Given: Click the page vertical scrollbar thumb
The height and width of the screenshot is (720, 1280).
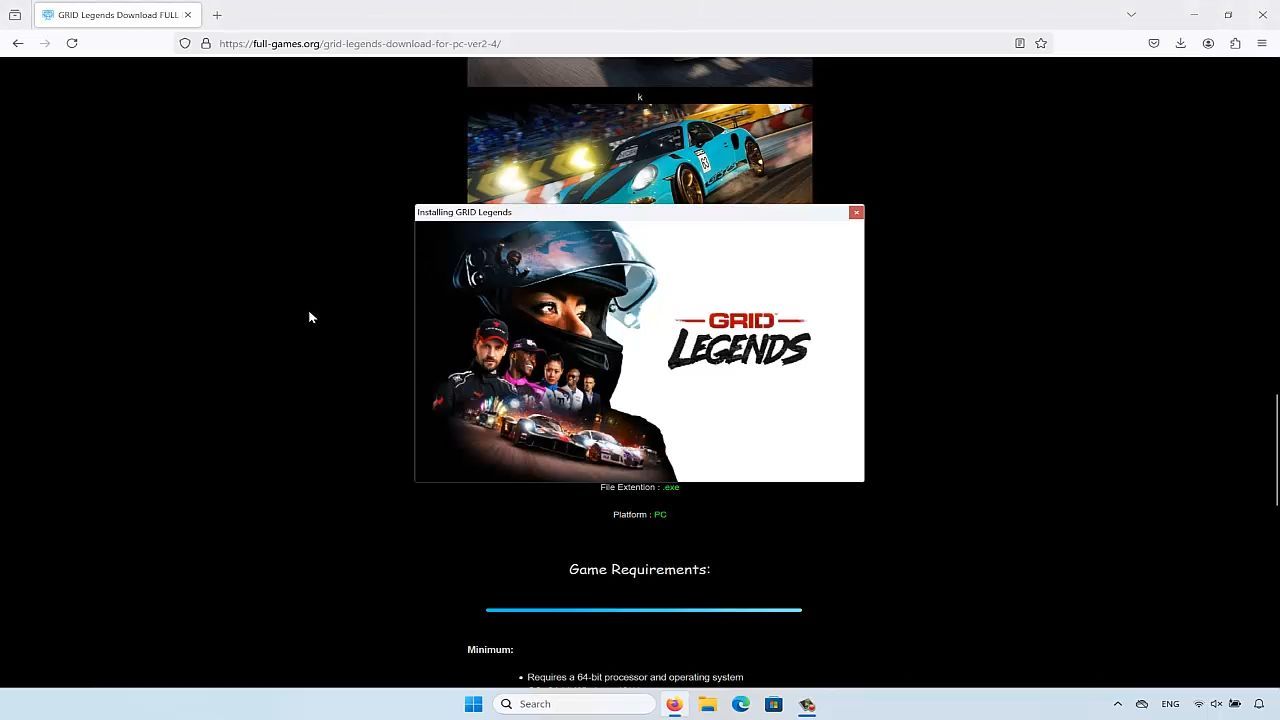Looking at the screenshot, I should [x=1276, y=450].
